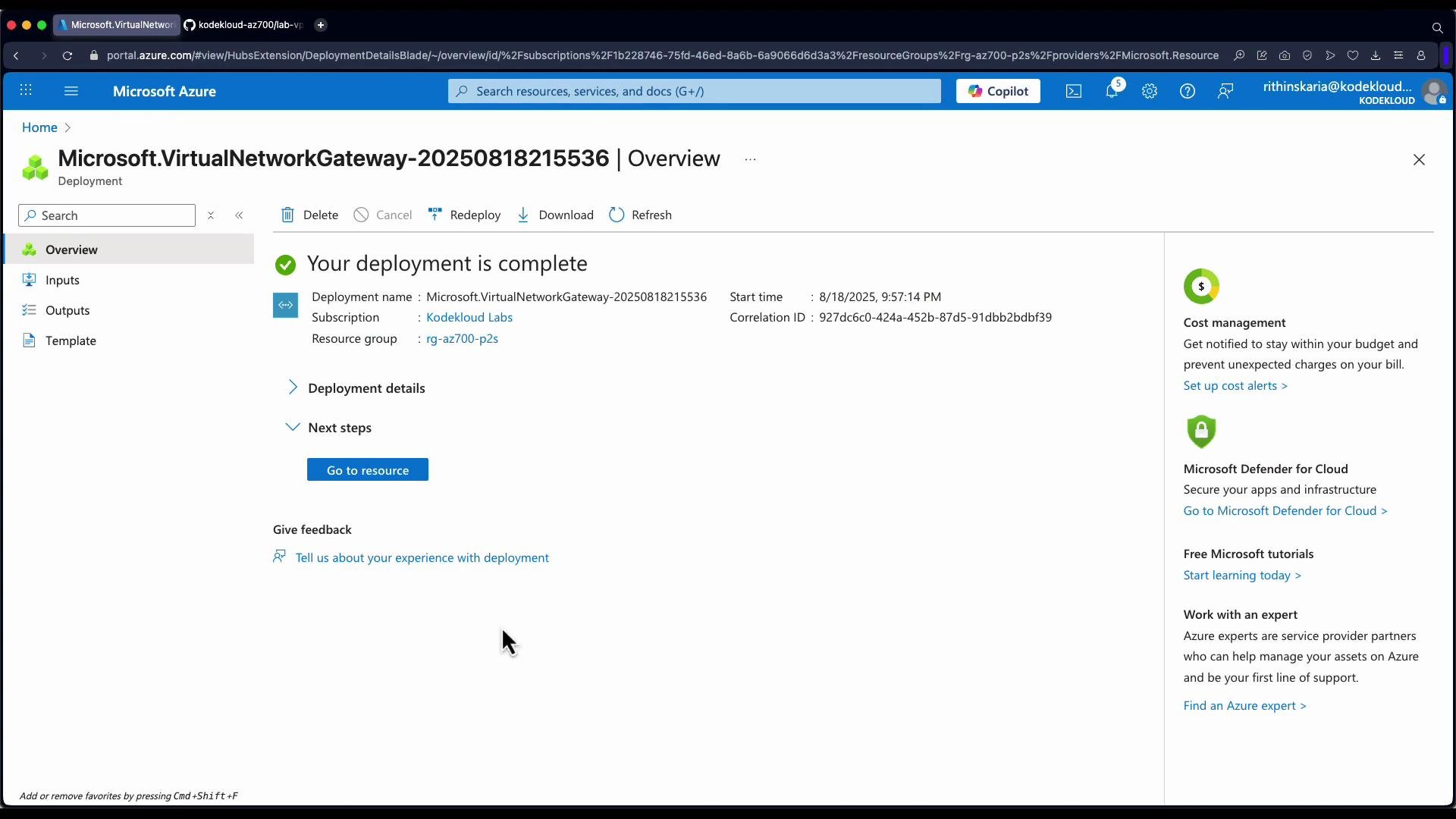Collapse the sidebar with double chevron

239,215
